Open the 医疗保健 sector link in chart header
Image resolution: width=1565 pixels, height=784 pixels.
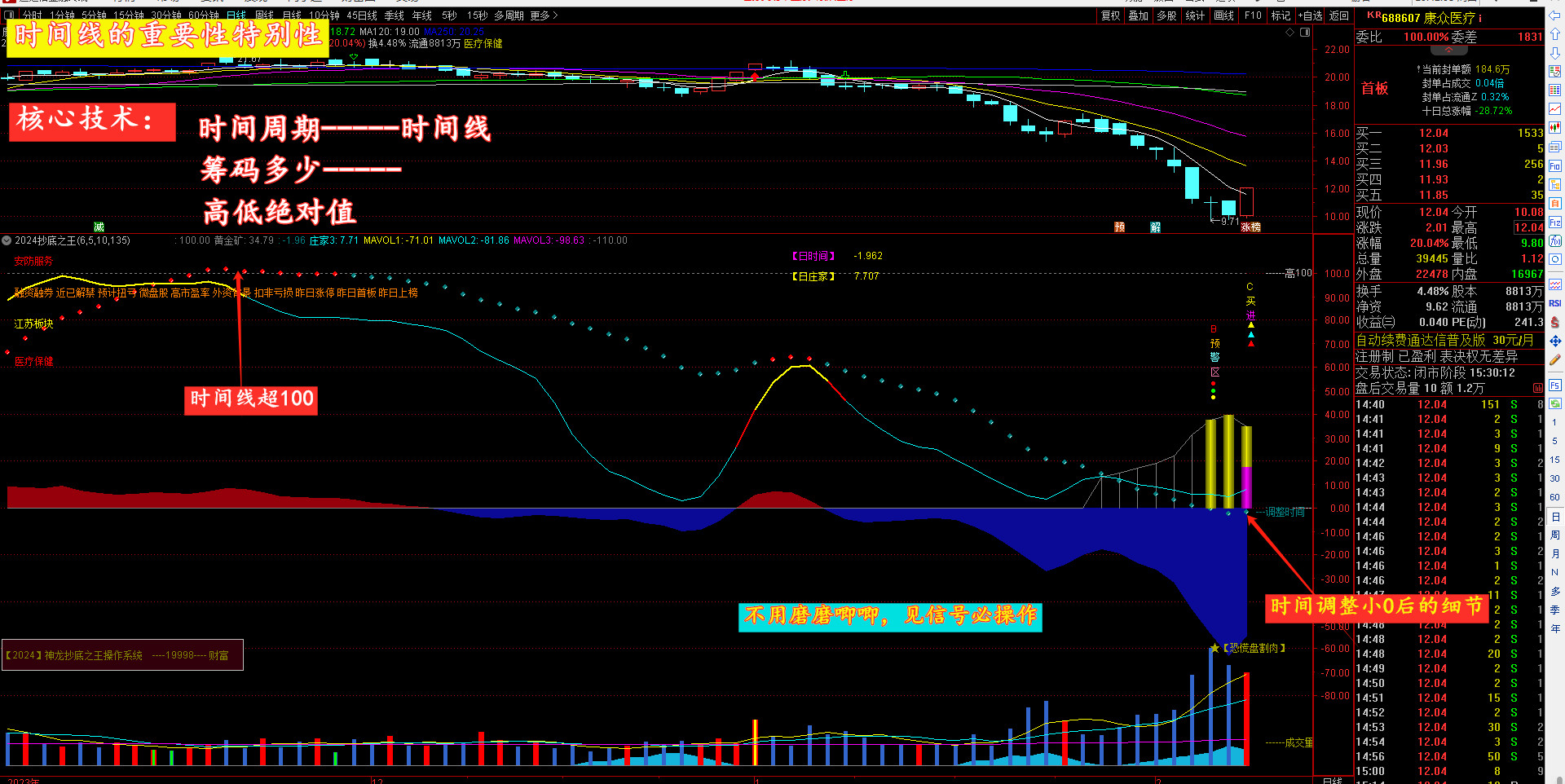click(483, 43)
